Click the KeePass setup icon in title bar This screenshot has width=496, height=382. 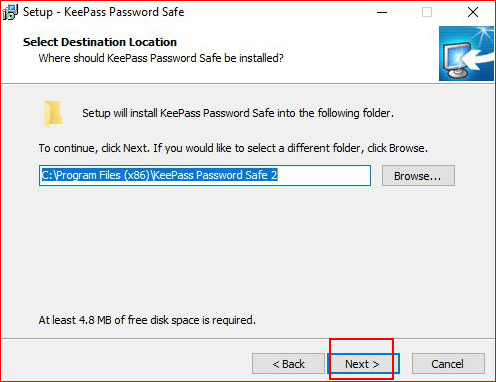point(10,12)
